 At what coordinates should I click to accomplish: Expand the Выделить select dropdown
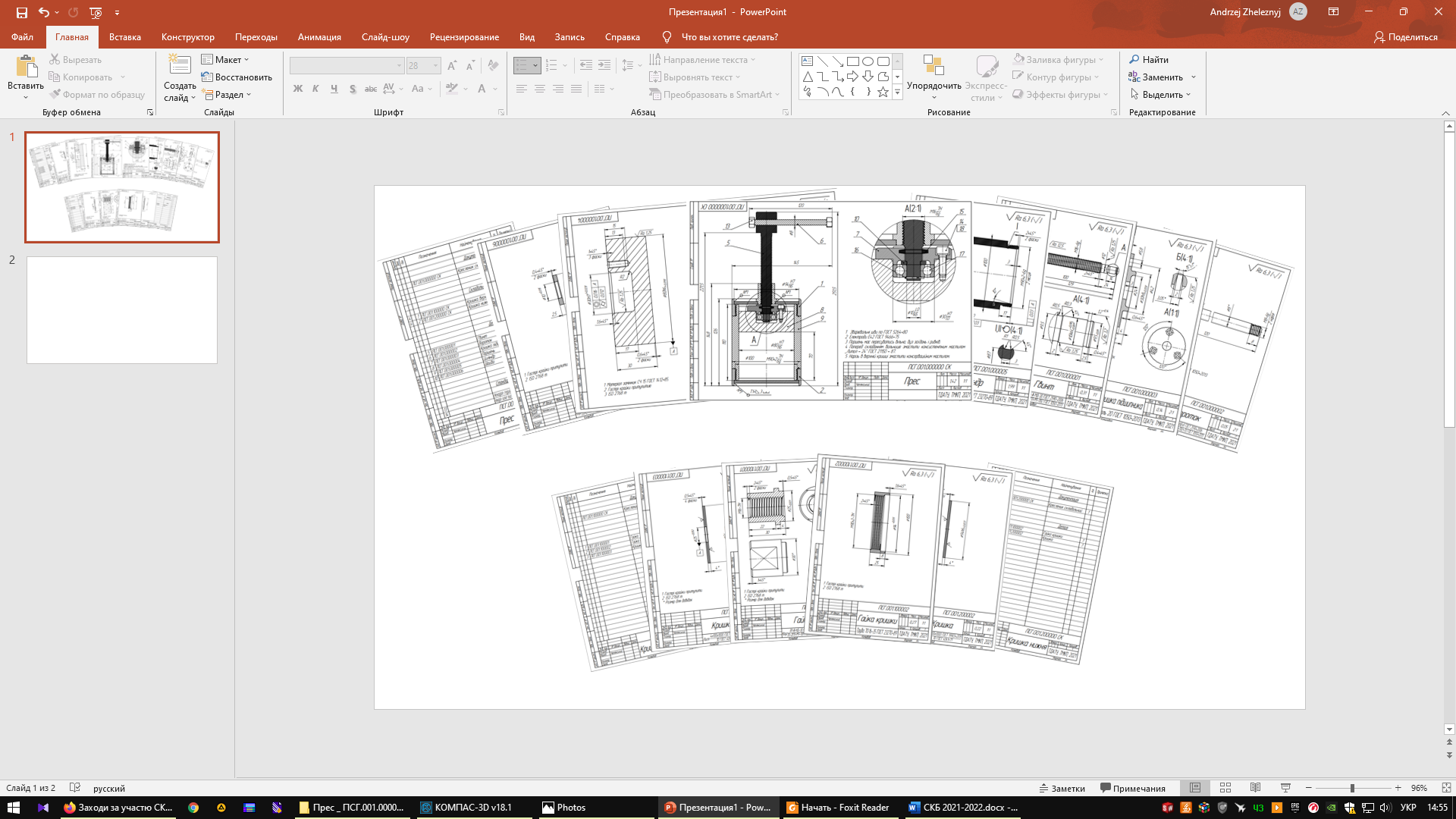pyautogui.click(x=1161, y=95)
